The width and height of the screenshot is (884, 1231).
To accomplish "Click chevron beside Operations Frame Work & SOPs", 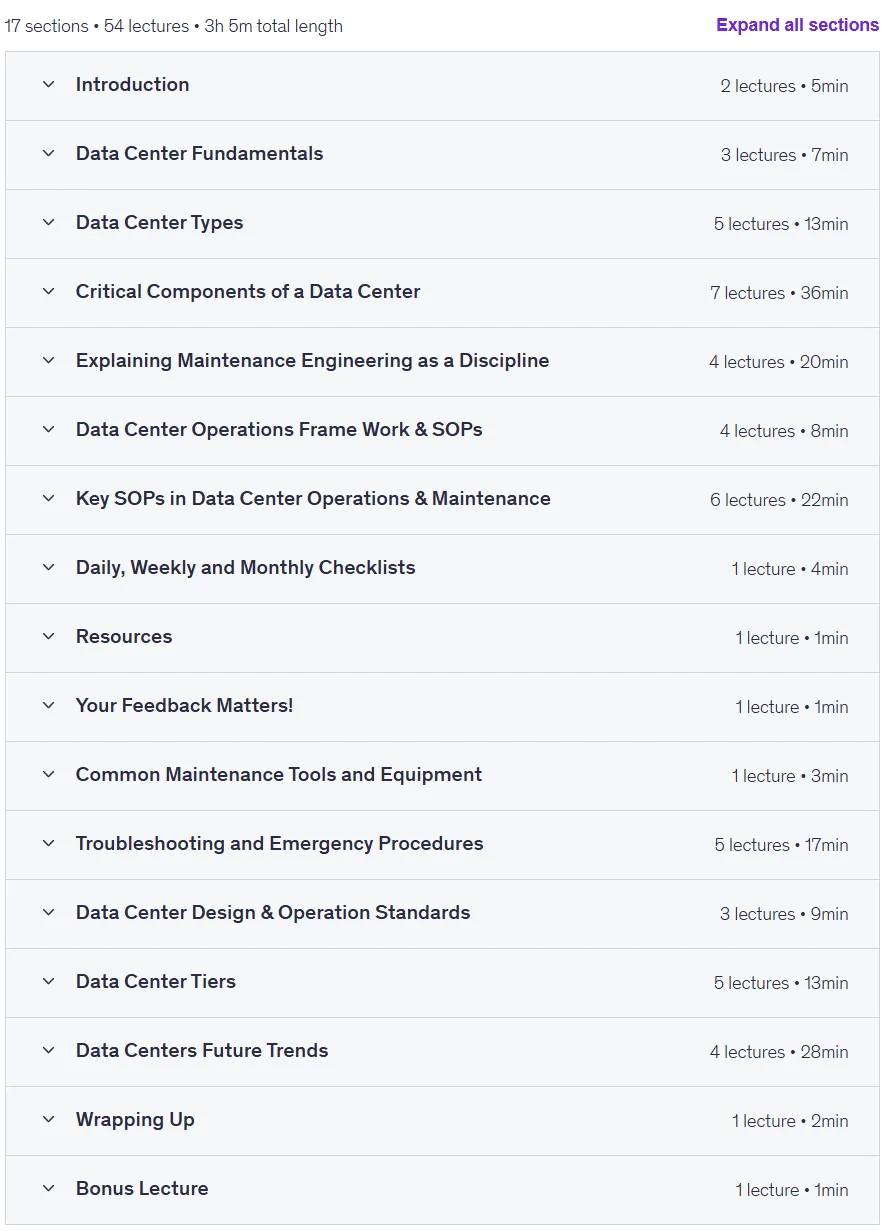I will pyautogui.click(x=48, y=430).
